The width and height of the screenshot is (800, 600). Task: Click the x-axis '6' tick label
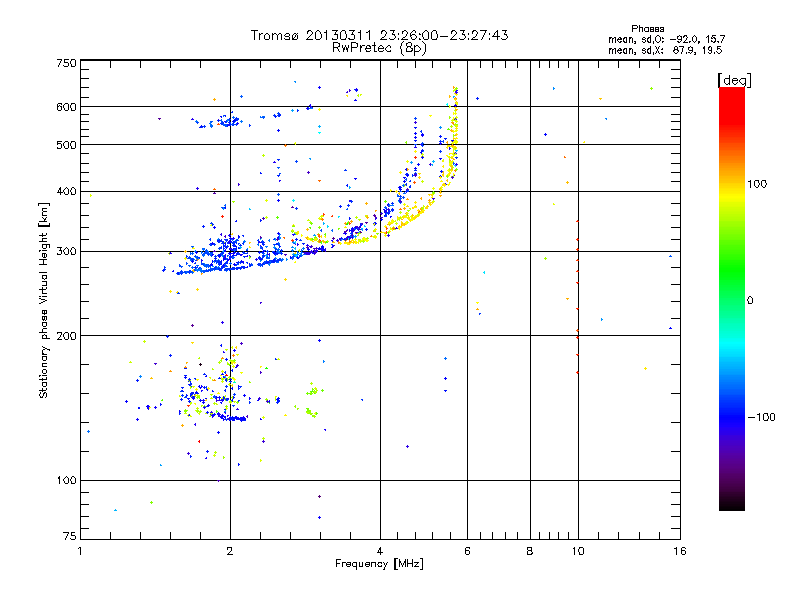pyautogui.click(x=467, y=551)
